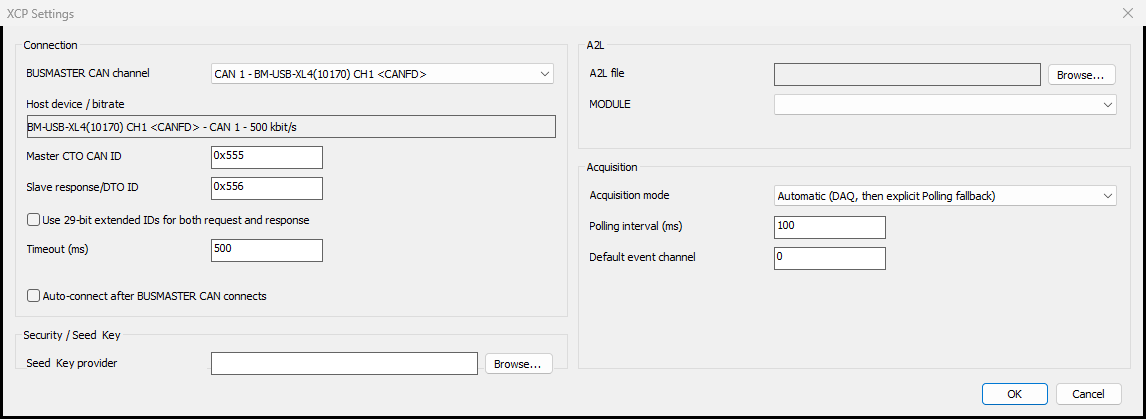
Task: Click the 'MODULE' label
Action: 610,104
